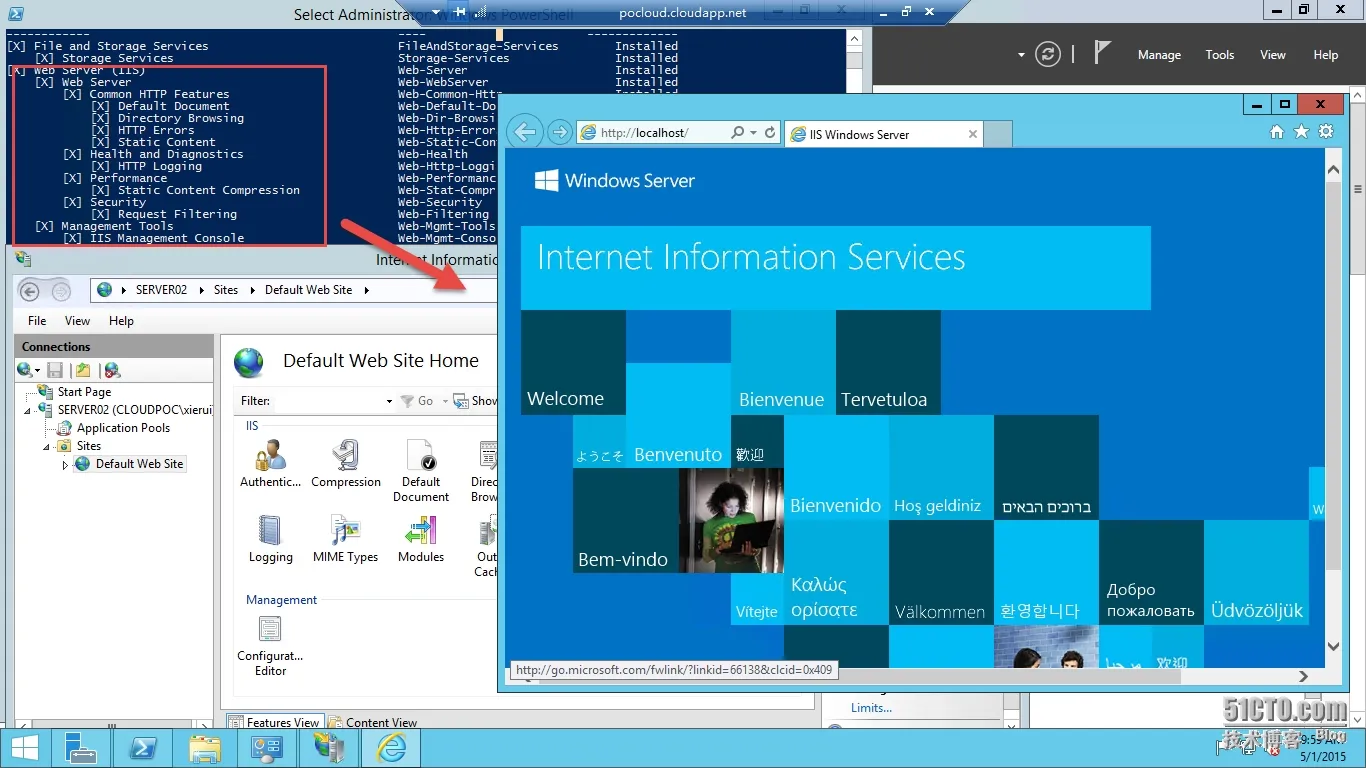Close the IIS Windows Server tab
Screen dimensions: 1366x768
973,134
